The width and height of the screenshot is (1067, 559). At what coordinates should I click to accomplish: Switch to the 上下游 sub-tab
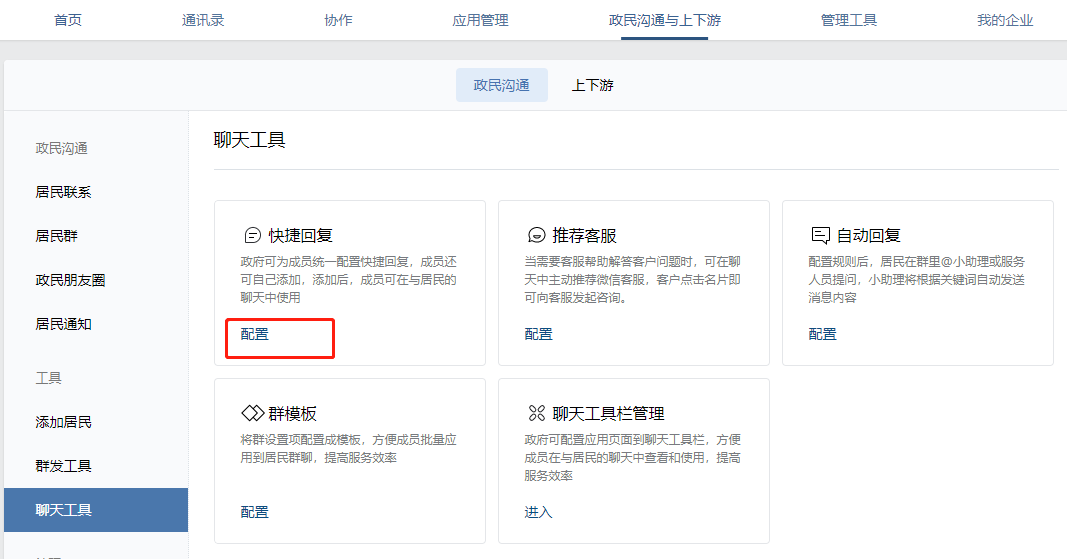[x=593, y=85]
